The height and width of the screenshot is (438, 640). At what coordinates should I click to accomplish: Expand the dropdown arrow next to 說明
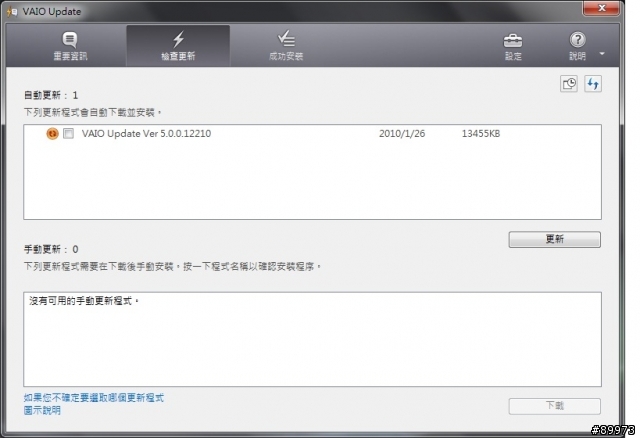point(602,53)
